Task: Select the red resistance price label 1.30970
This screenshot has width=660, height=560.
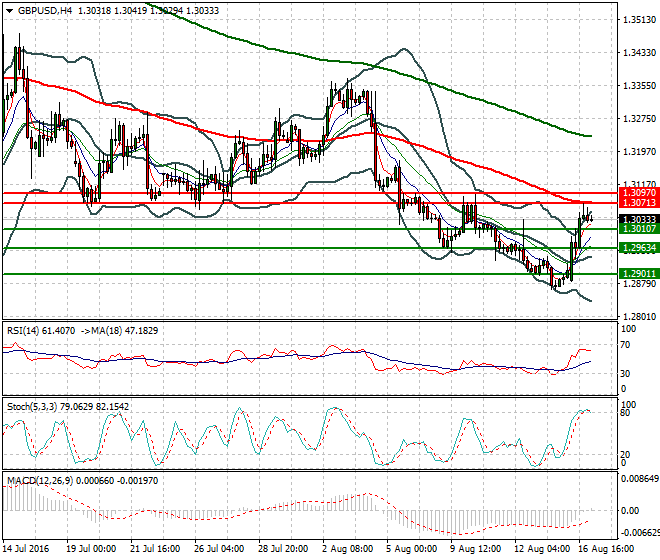Action: pyautogui.click(x=639, y=193)
